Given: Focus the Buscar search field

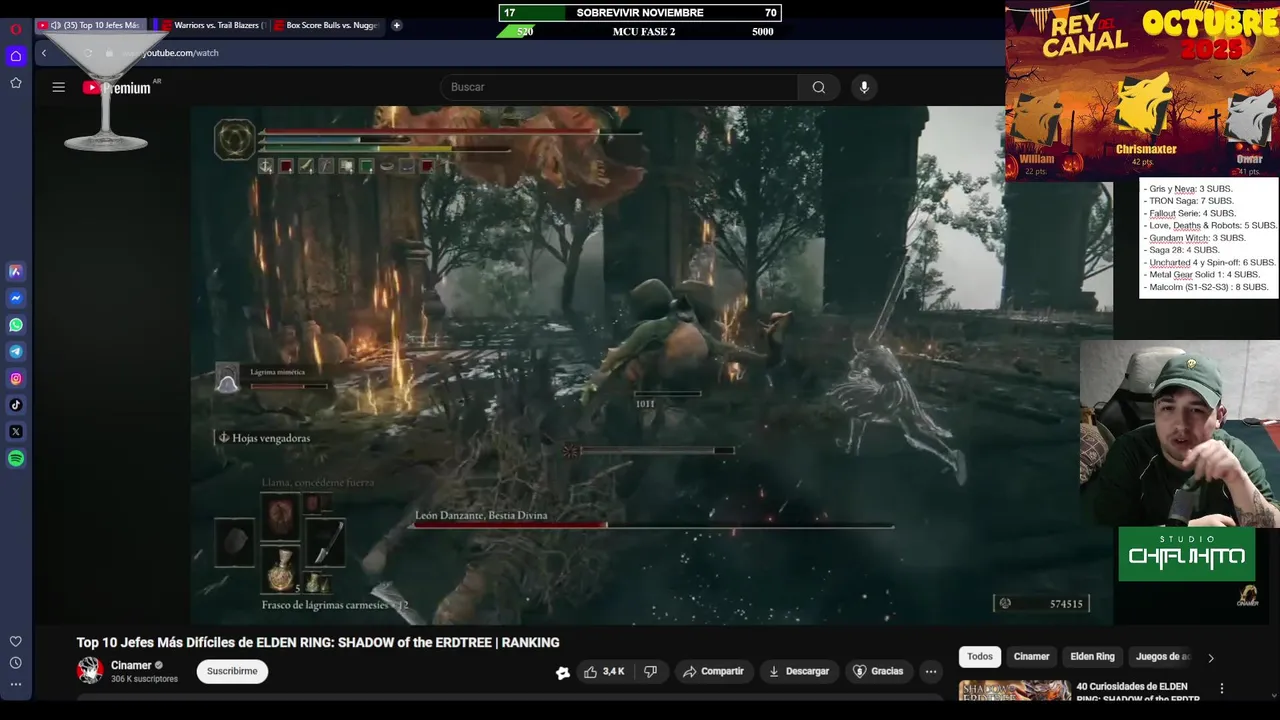Looking at the screenshot, I should [x=618, y=87].
